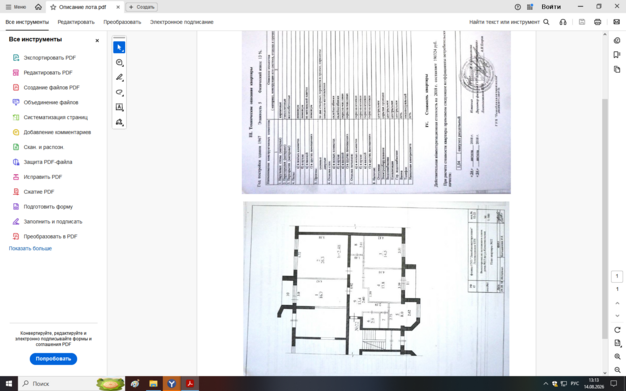Open Объединение файлов tool
The image size is (626, 391).
pyautogui.click(x=51, y=102)
